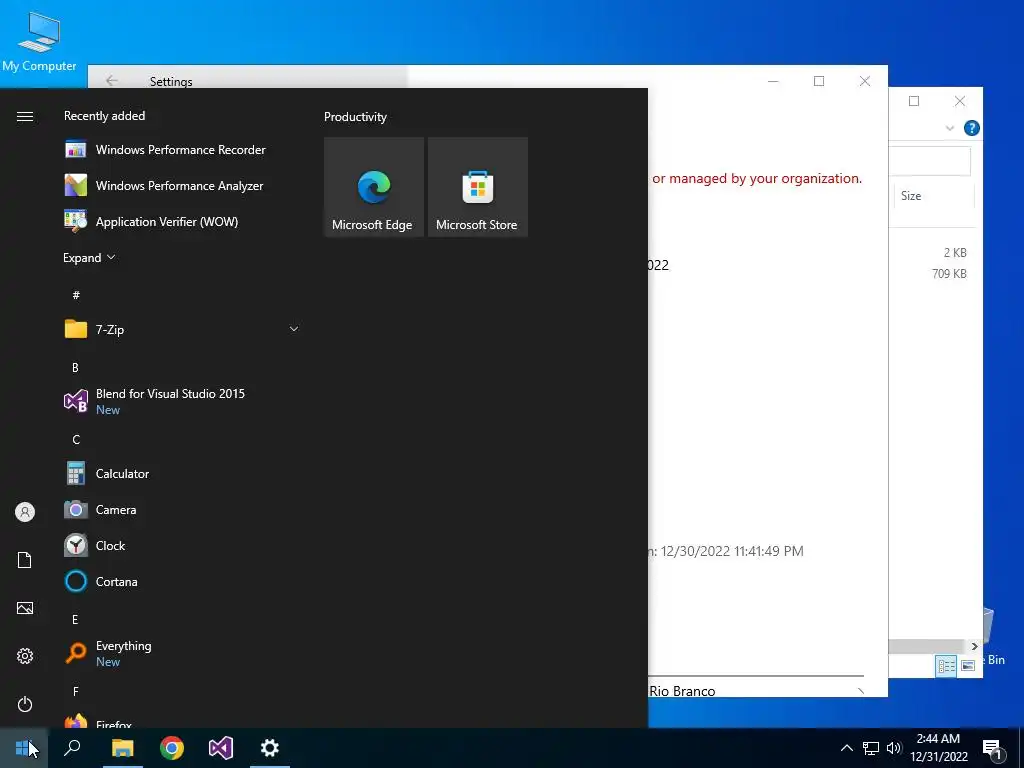Open Pictures from Start sidebar

tap(25, 608)
